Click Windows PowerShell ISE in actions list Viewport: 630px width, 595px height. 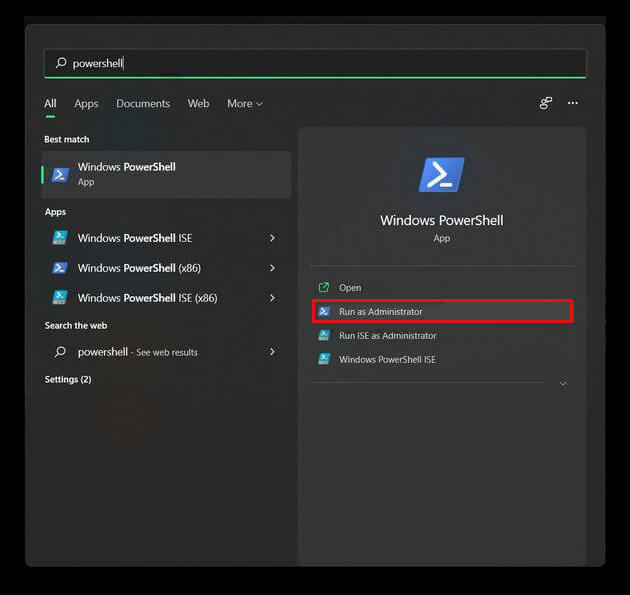pos(387,359)
